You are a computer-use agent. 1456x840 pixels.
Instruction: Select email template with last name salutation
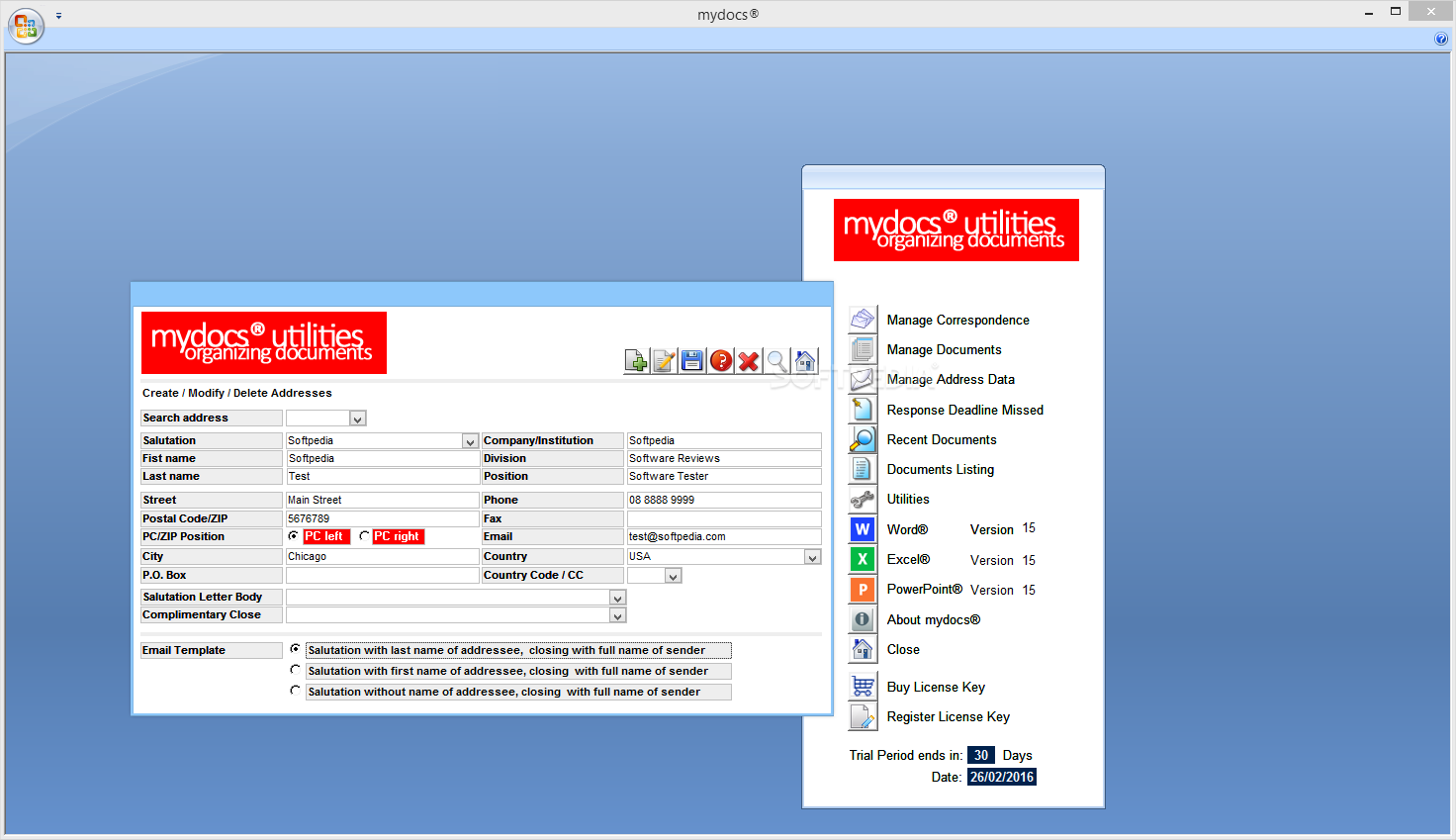[295, 649]
